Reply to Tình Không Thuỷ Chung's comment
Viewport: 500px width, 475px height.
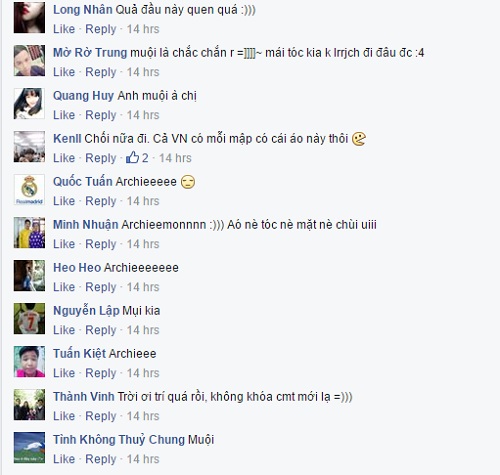tap(101, 459)
